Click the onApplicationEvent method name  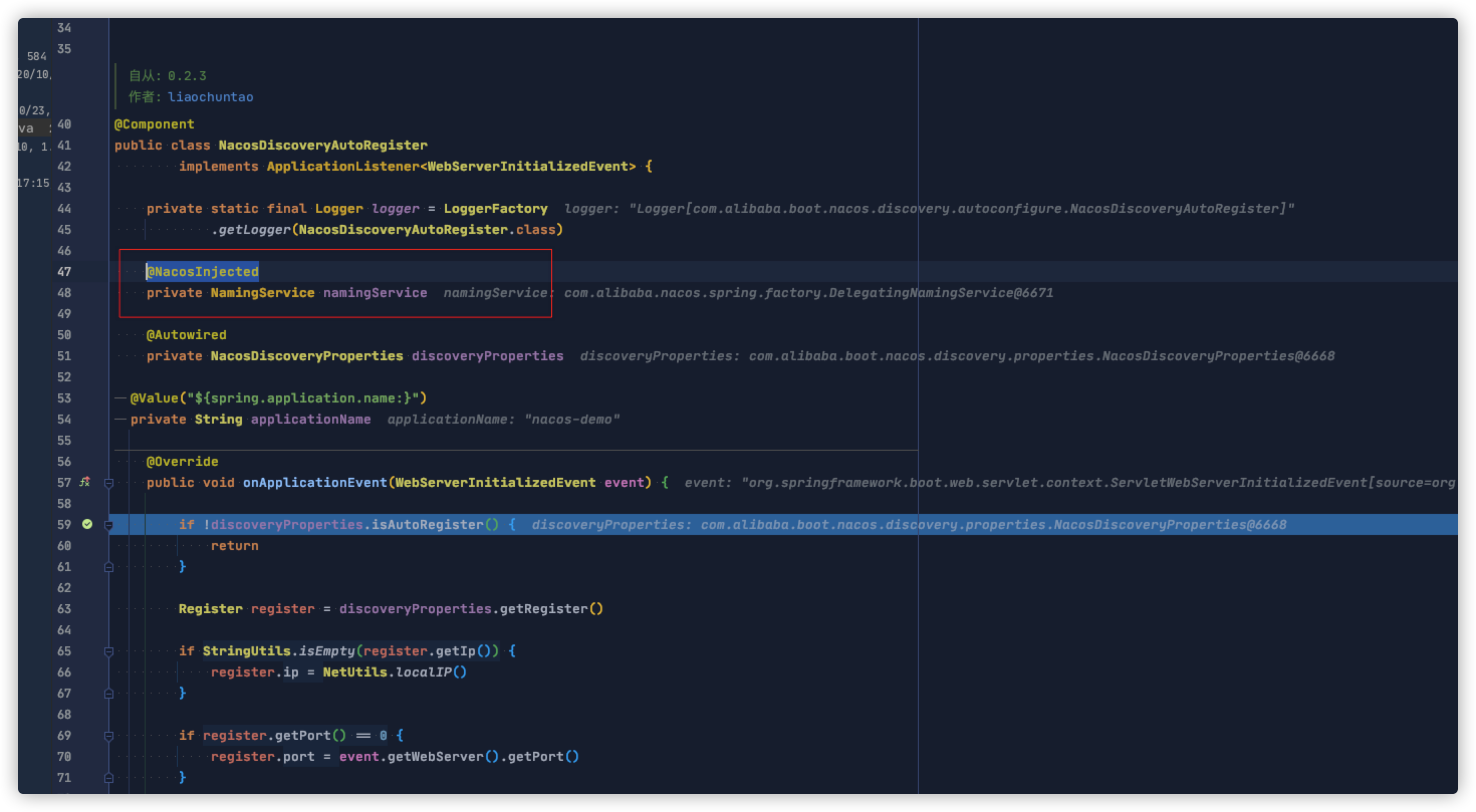[315, 482]
